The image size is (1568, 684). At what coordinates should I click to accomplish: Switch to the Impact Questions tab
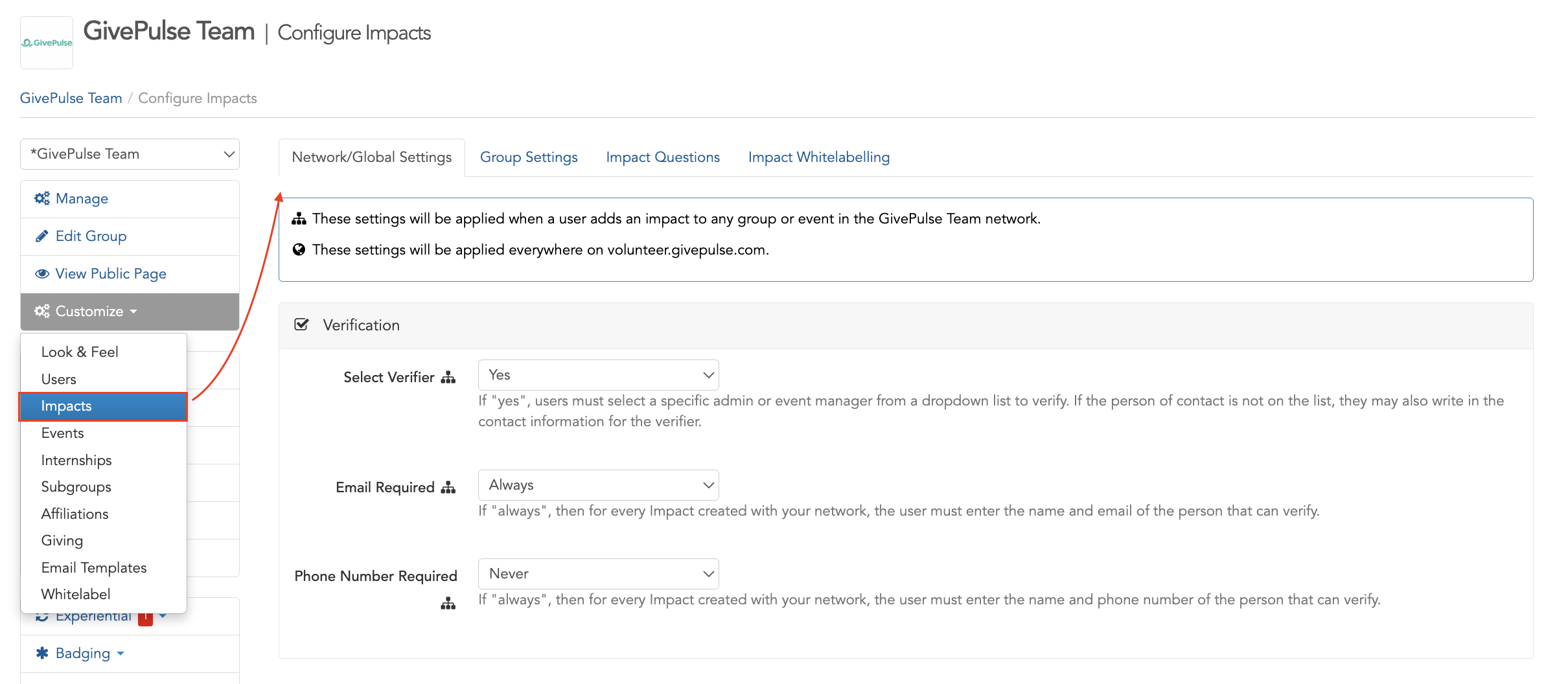point(663,157)
